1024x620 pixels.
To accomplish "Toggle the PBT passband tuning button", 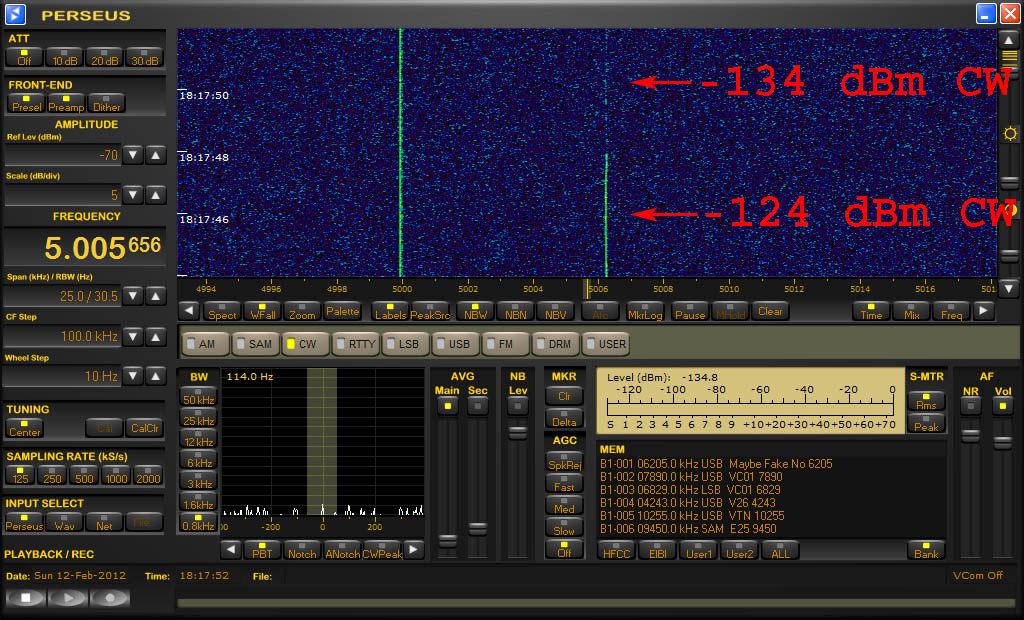I will point(262,550).
